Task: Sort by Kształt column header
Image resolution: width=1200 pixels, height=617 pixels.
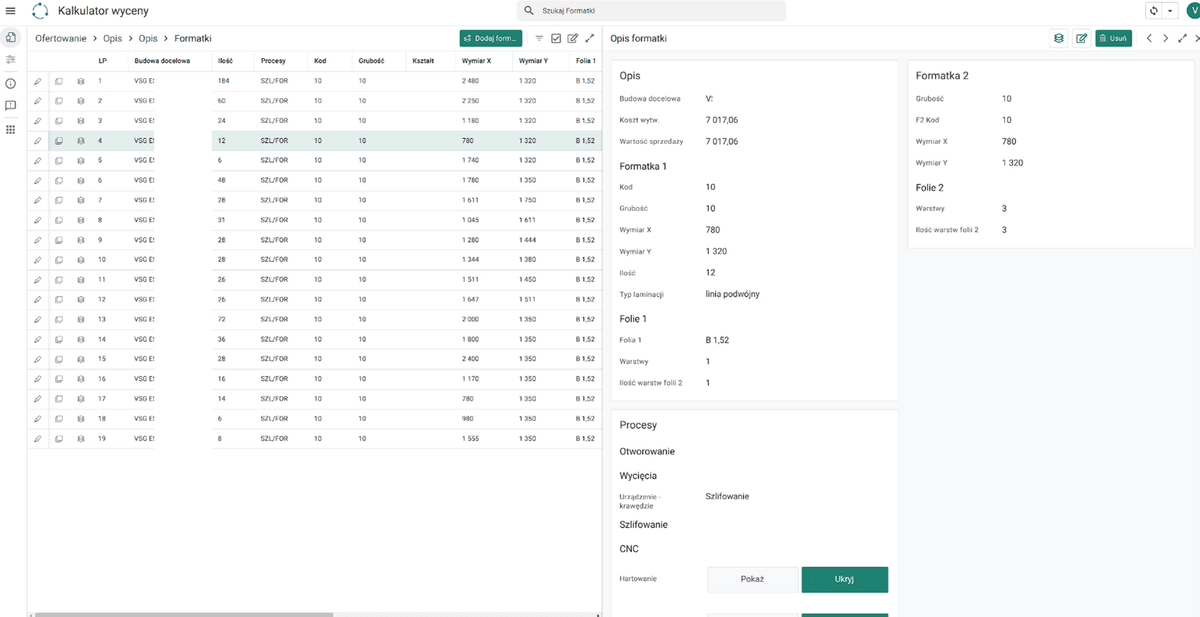Action: (x=422, y=61)
